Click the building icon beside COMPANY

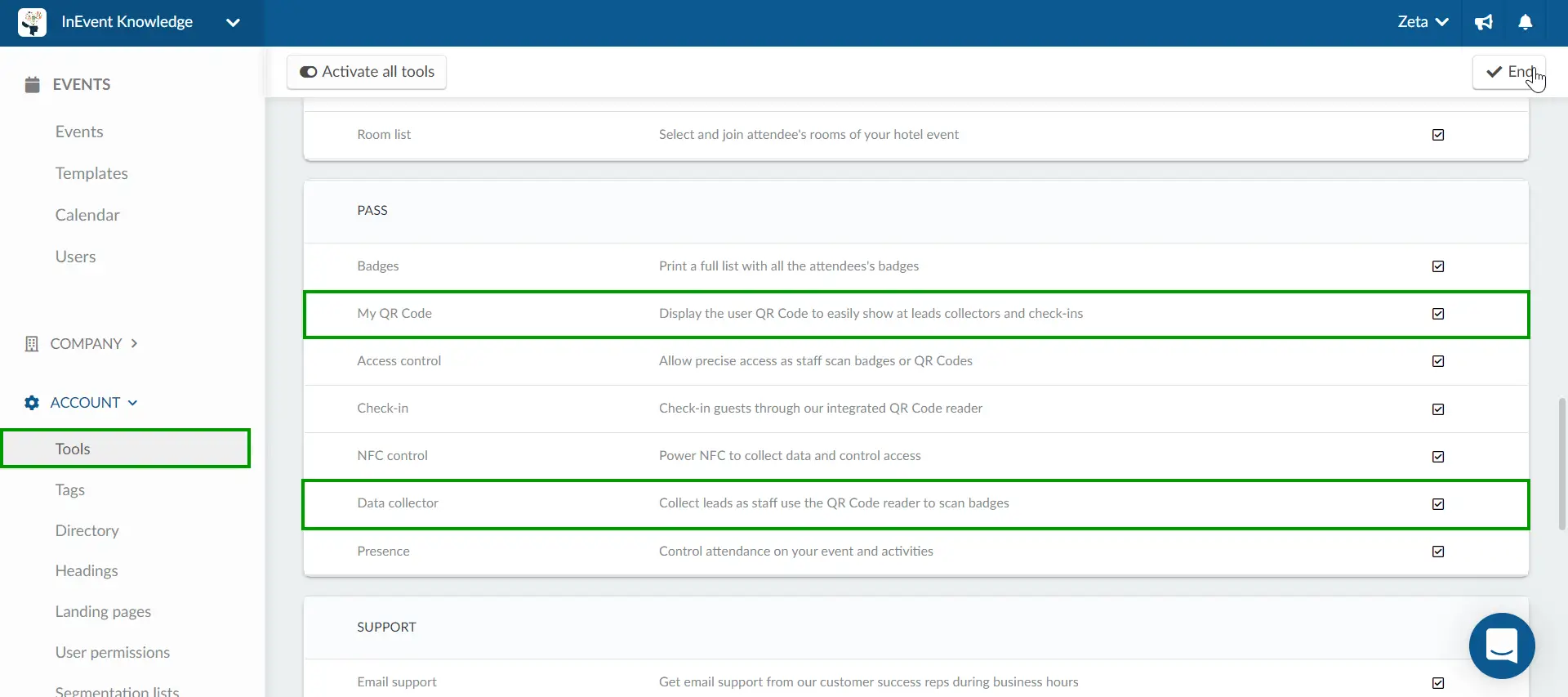coord(32,344)
